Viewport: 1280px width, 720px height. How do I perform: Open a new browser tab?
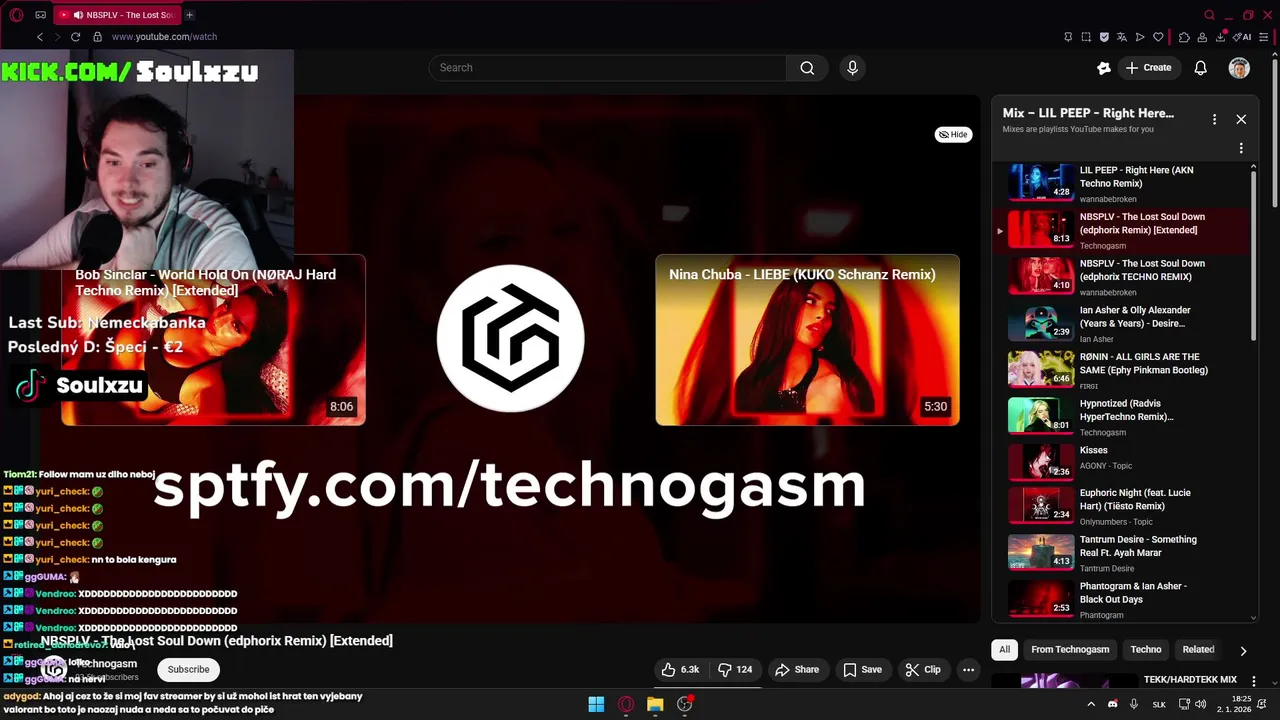189,15
